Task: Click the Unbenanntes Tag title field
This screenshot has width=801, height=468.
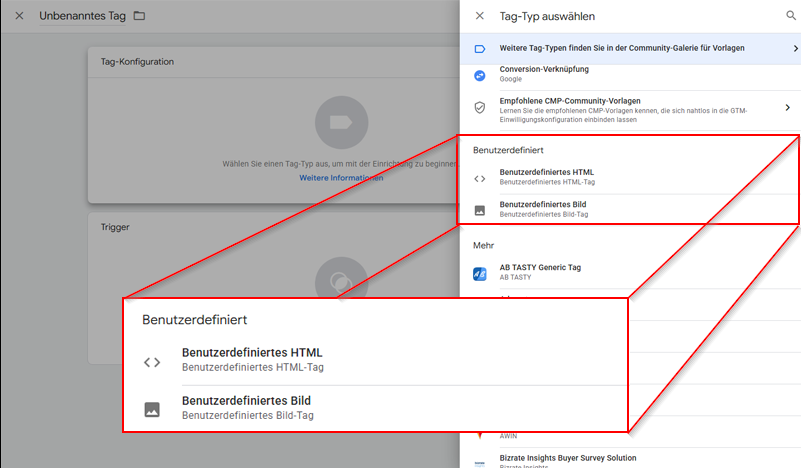Action: click(84, 16)
